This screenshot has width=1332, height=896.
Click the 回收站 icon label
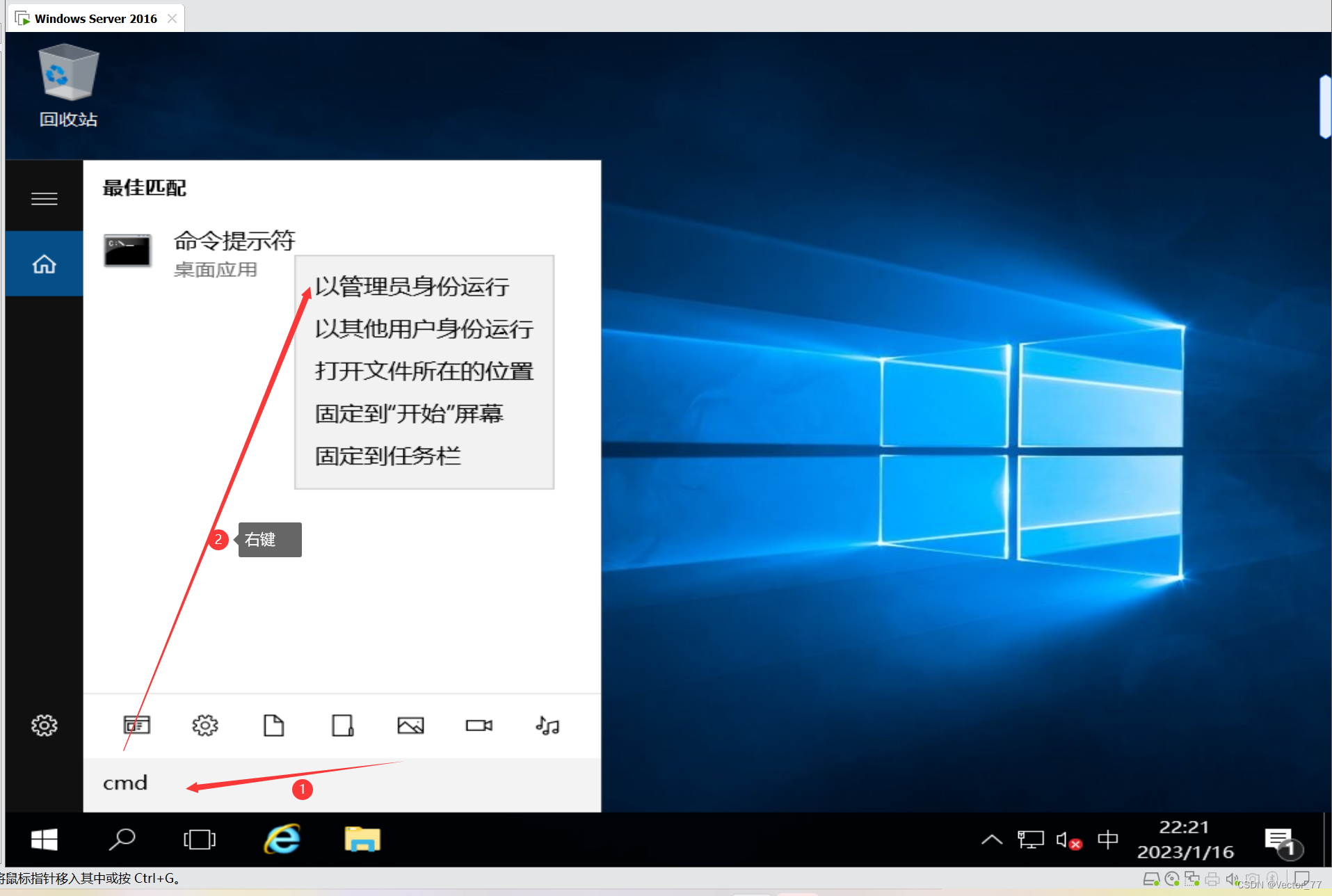click(68, 120)
